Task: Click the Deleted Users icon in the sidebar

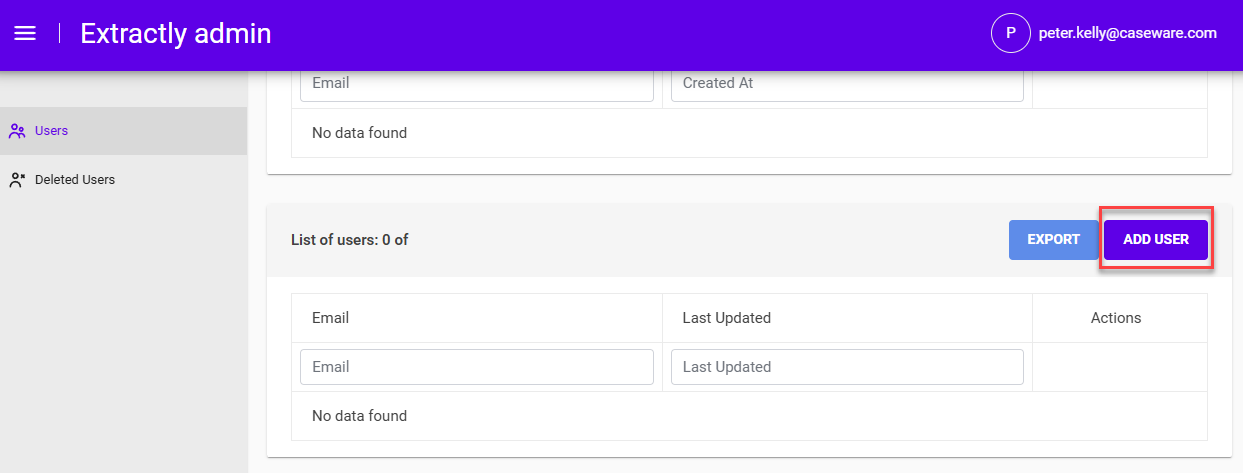Action: [17, 180]
